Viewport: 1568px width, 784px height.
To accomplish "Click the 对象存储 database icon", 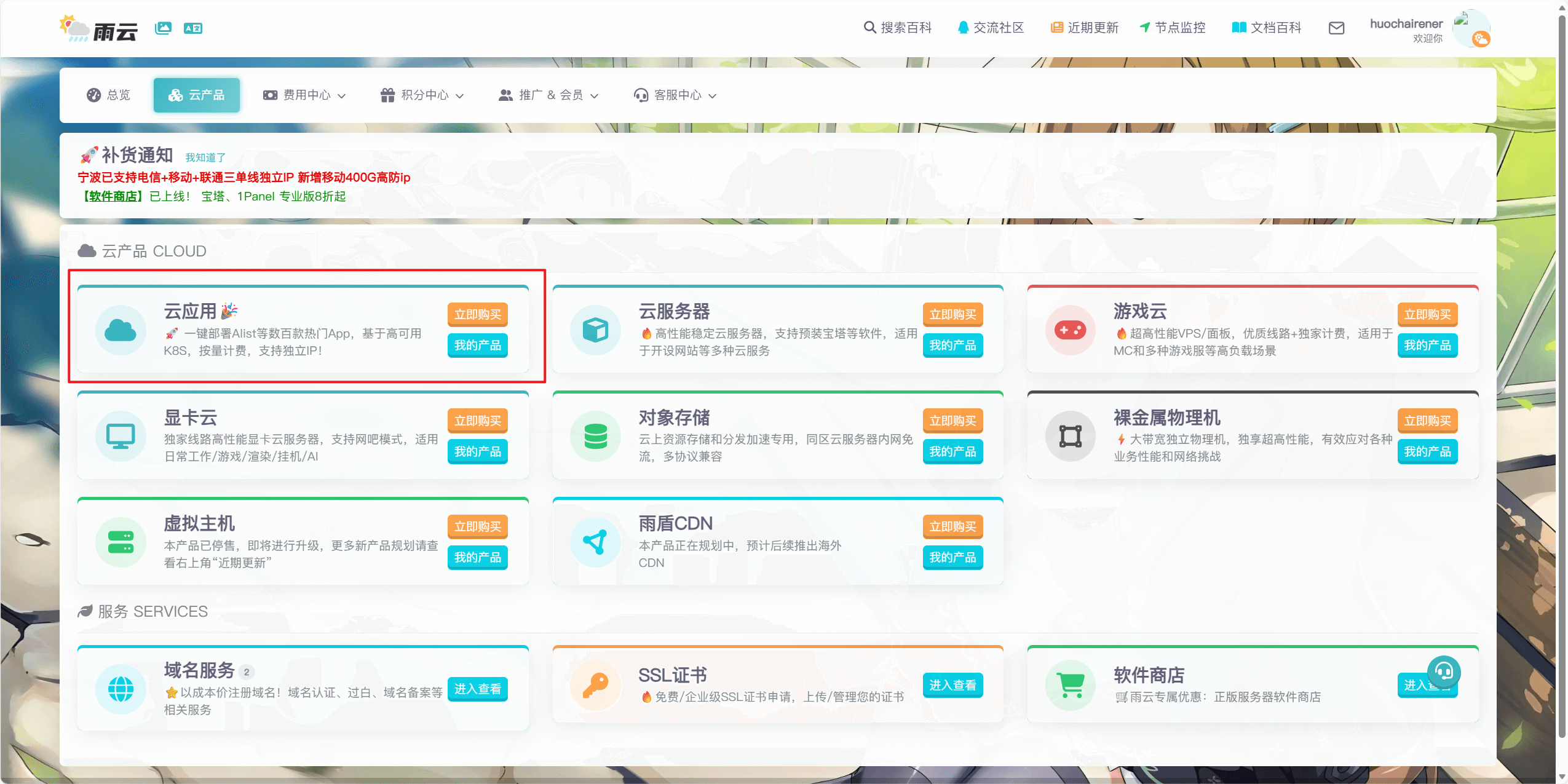I will click(x=595, y=437).
